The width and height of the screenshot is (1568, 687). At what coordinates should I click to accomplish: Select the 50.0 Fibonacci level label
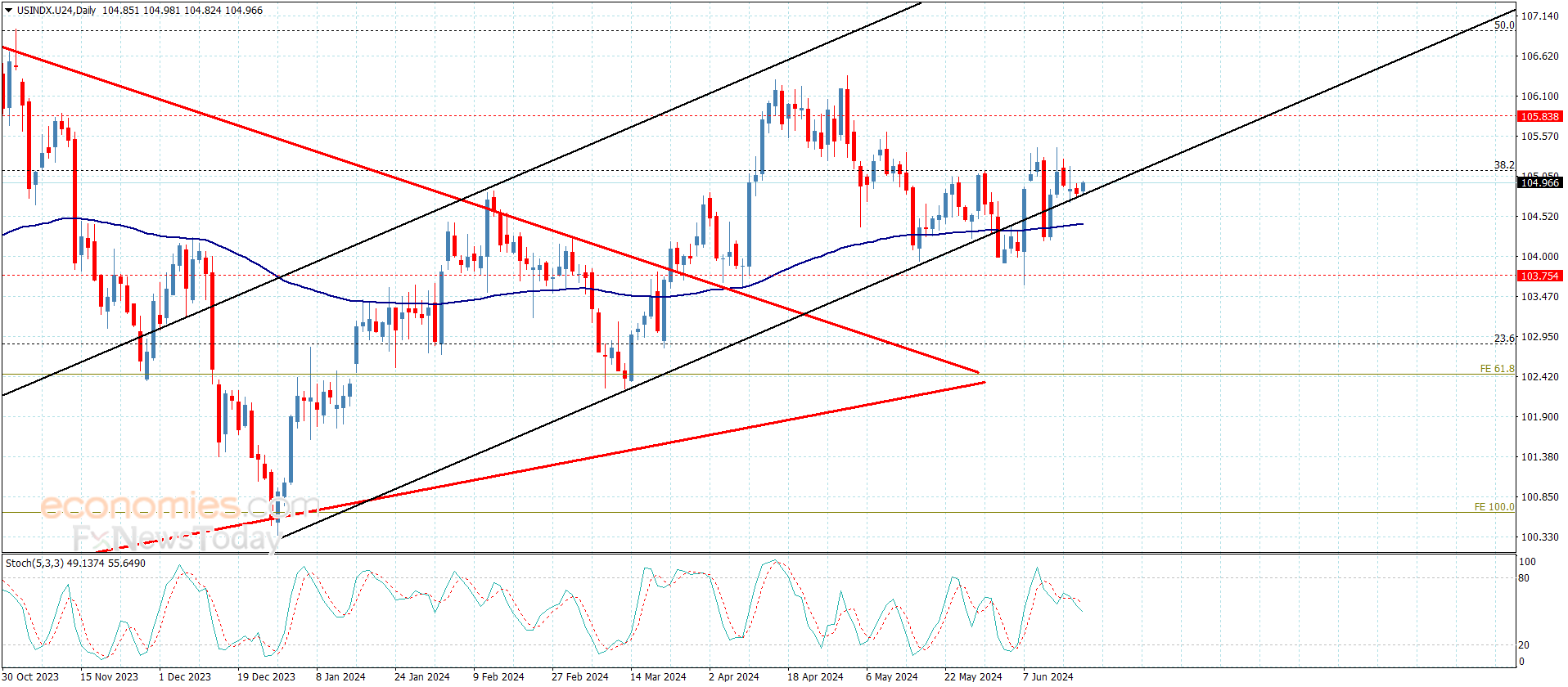click(1504, 25)
